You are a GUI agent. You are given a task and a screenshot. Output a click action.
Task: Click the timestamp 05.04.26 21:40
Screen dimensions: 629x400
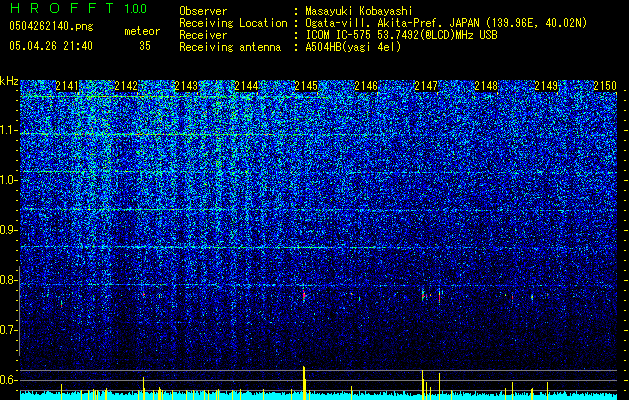(51, 46)
